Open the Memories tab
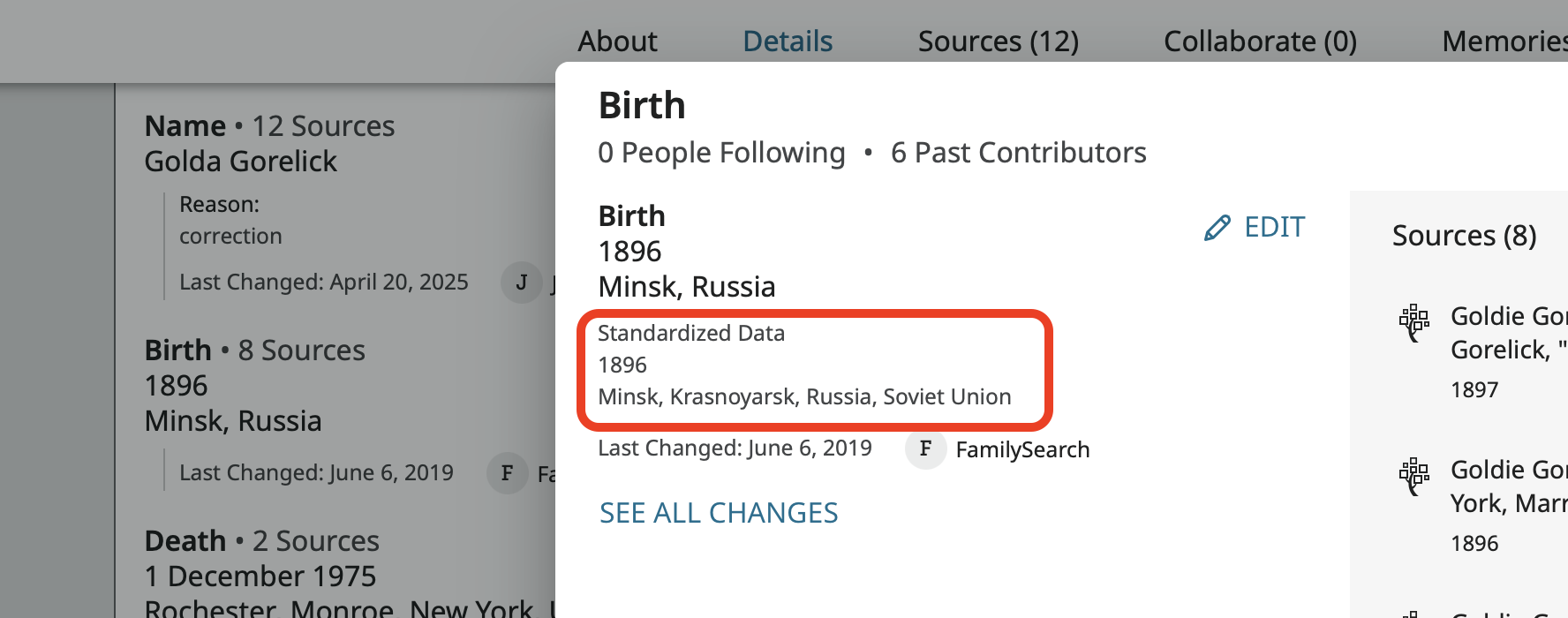1568x618 pixels. 1503,41
